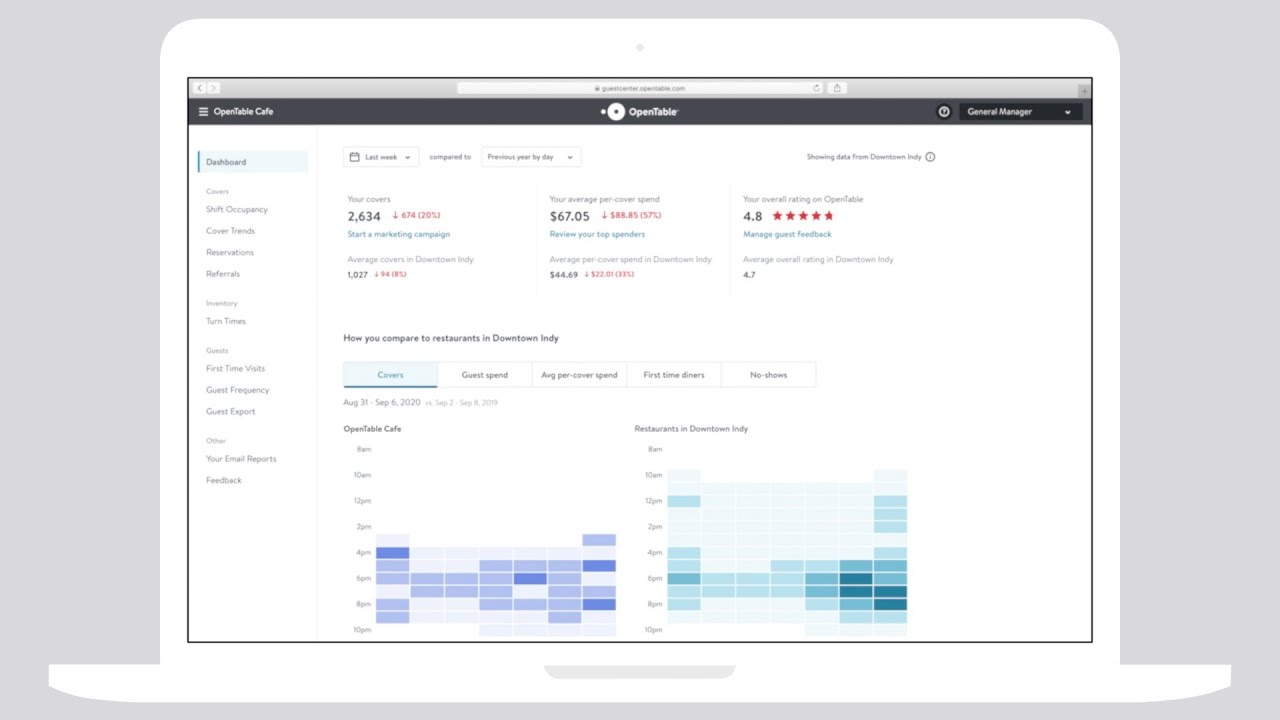The image size is (1280, 720).
Task: Click the OpenTable logo in header
Action: tap(640, 112)
